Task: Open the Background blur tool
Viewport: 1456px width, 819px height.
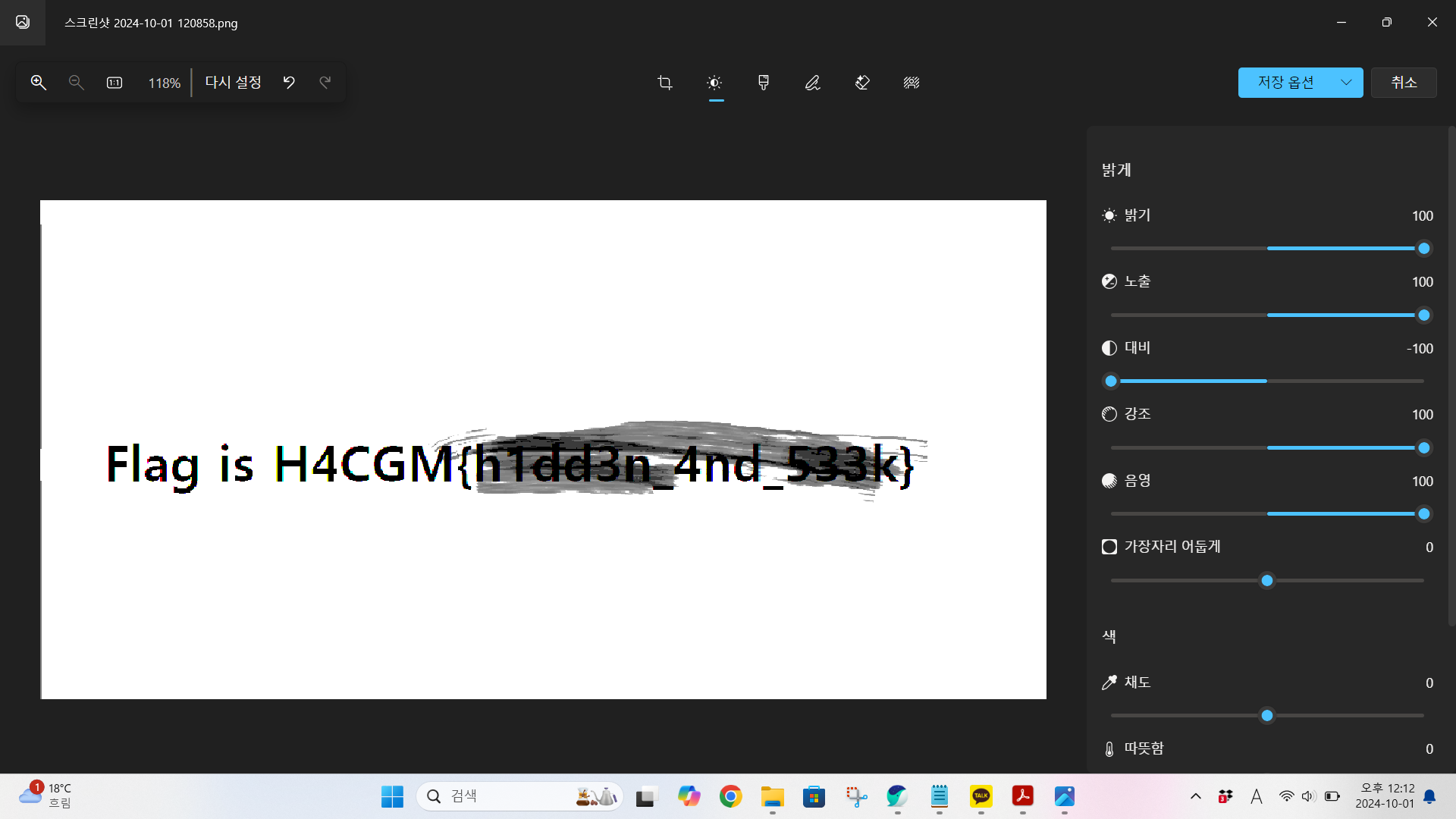Action: pos(912,83)
